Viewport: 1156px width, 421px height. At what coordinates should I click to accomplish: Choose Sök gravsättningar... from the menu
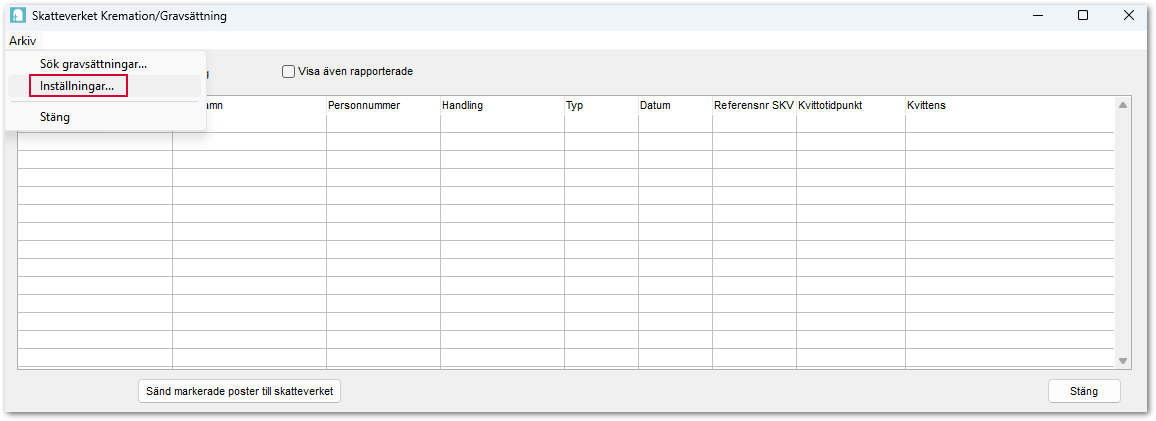click(105, 64)
